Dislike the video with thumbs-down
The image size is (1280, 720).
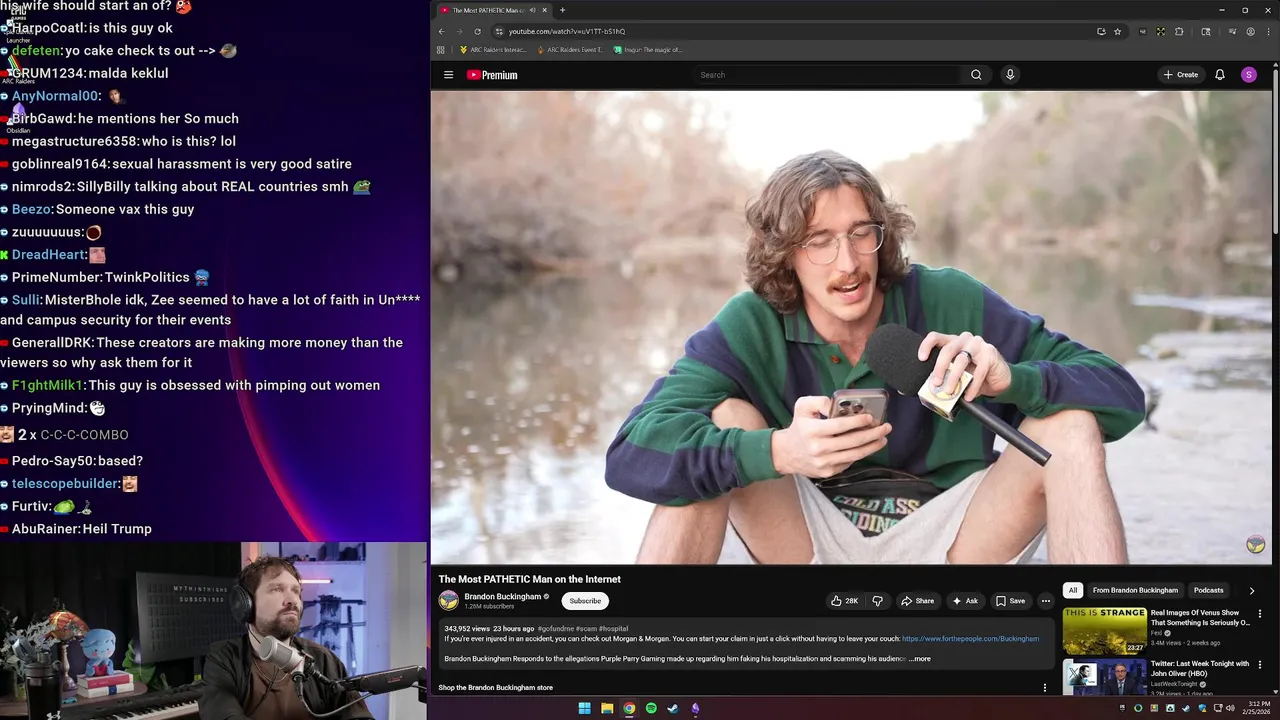877,601
